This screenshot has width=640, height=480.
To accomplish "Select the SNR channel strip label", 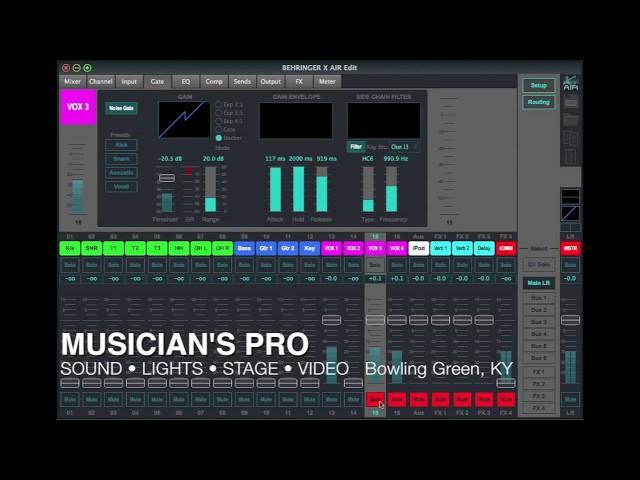I will [x=91, y=248].
